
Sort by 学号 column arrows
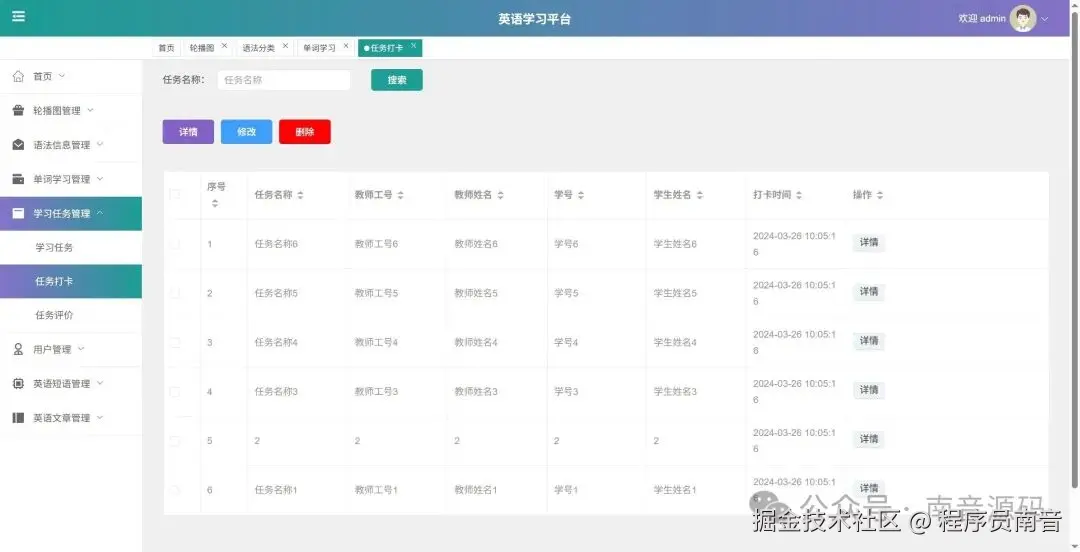pos(581,195)
